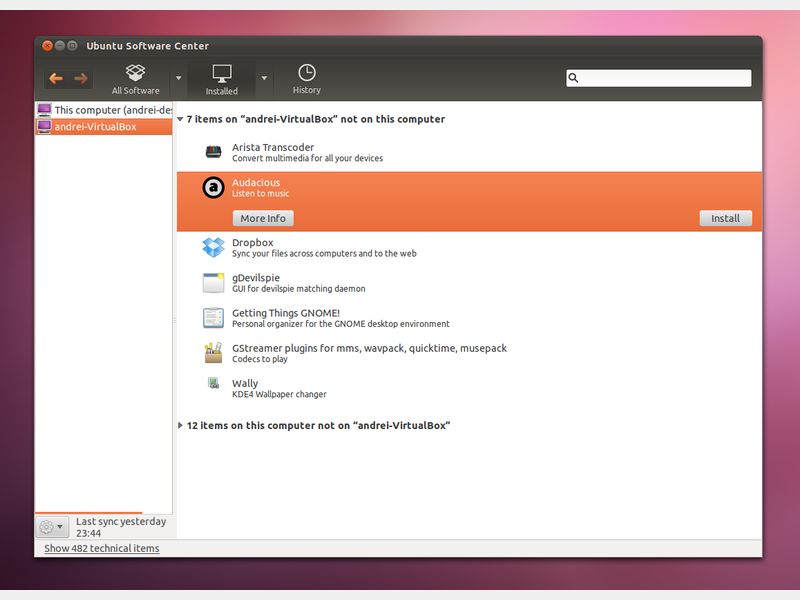Minimize the Ubuntu Software Center window
The width and height of the screenshot is (800, 600).
point(60,45)
